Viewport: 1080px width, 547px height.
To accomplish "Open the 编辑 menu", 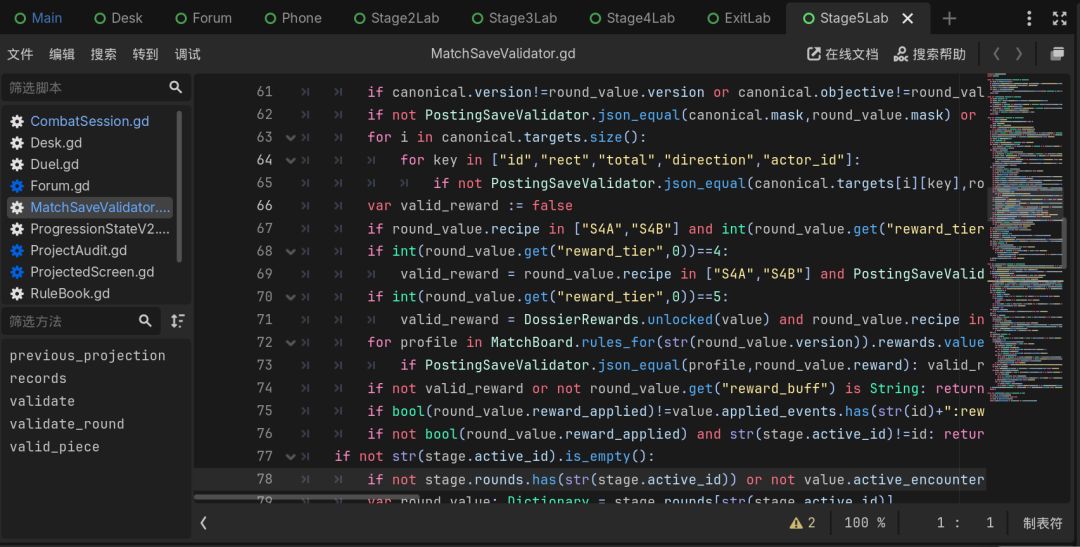I will 62,54.
